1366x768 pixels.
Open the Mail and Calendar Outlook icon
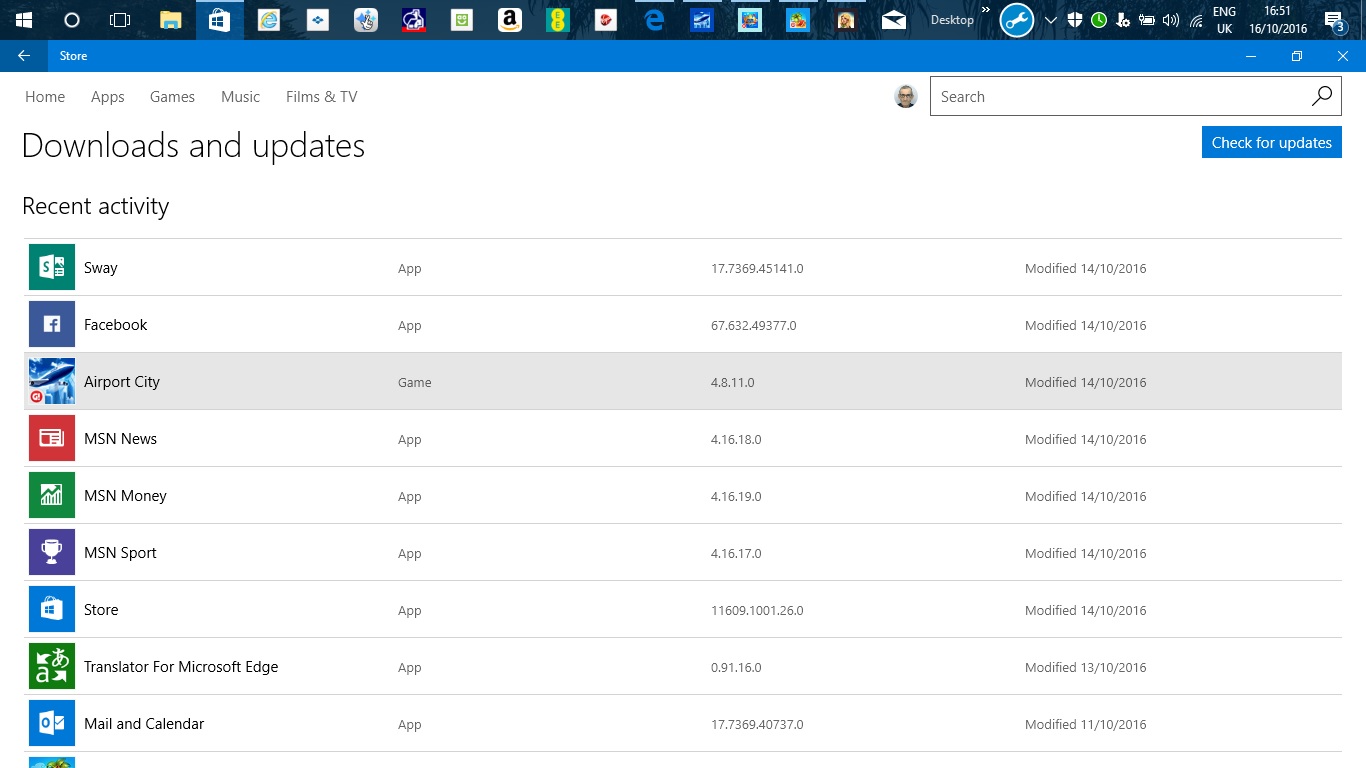(x=52, y=723)
